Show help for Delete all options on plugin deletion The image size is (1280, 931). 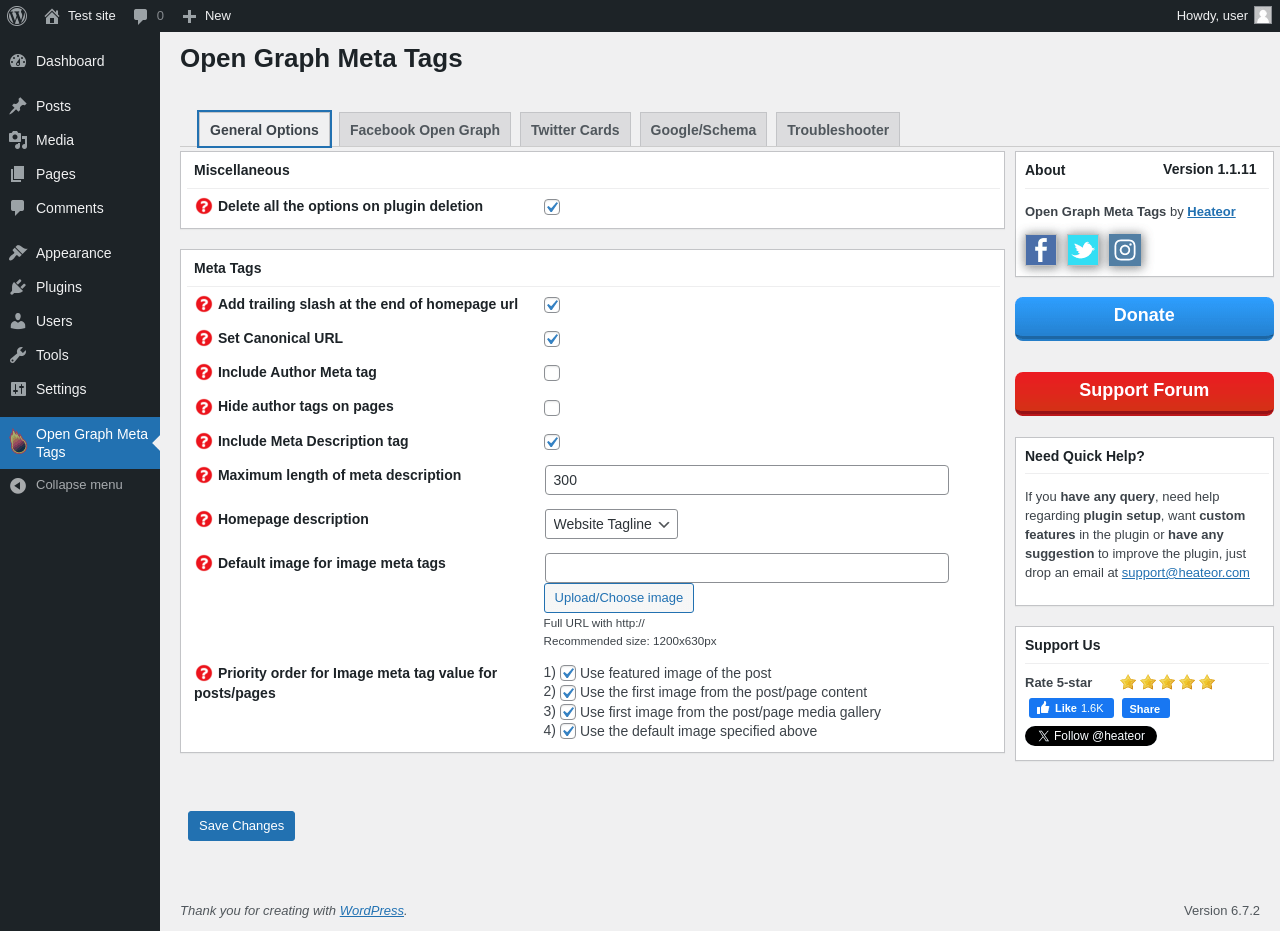(204, 206)
